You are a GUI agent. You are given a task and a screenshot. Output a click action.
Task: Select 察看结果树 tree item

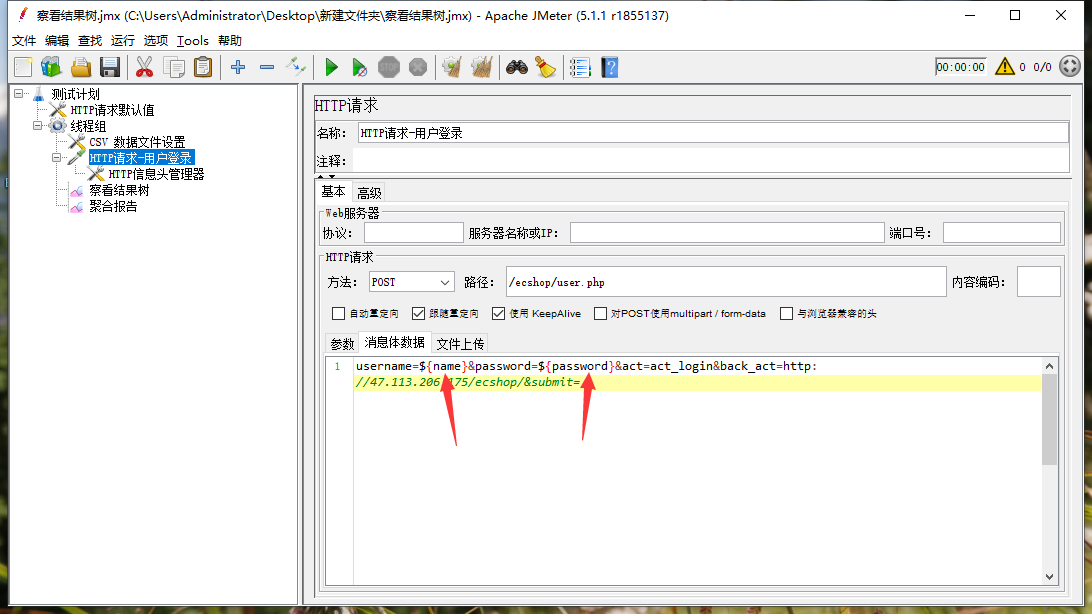119,190
